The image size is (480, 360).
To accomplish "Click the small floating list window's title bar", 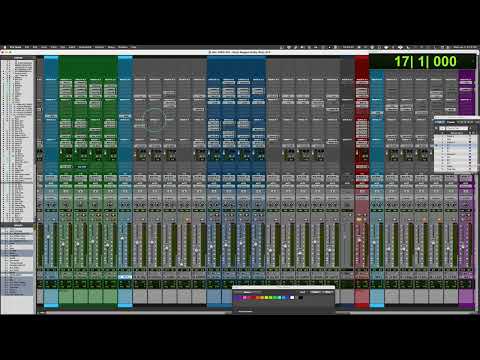I will (456, 118).
